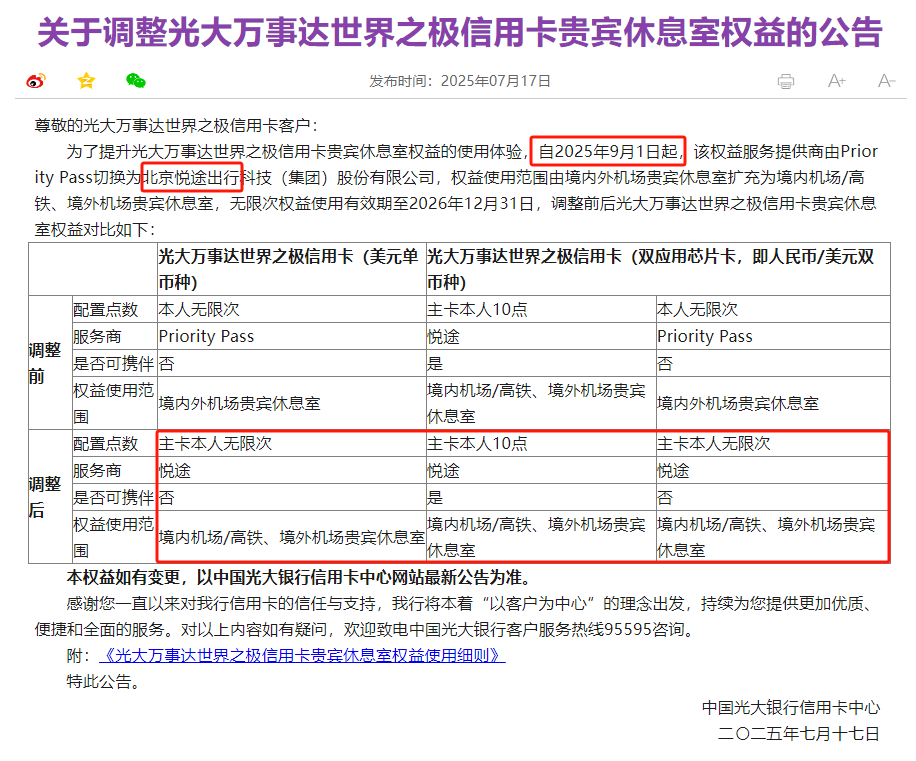Viewport: 916px width, 761px height.
Task: Open the 光大万事达世界之极信用卡贵宾休息室权益使用细则 attachment link
Action: (301, 656)
